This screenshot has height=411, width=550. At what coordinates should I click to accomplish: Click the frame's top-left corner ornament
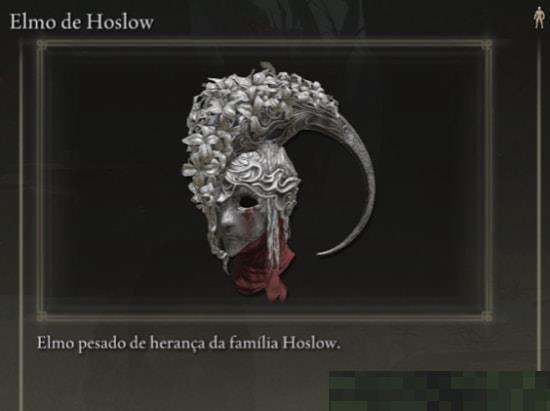click(x=40, y=44)
